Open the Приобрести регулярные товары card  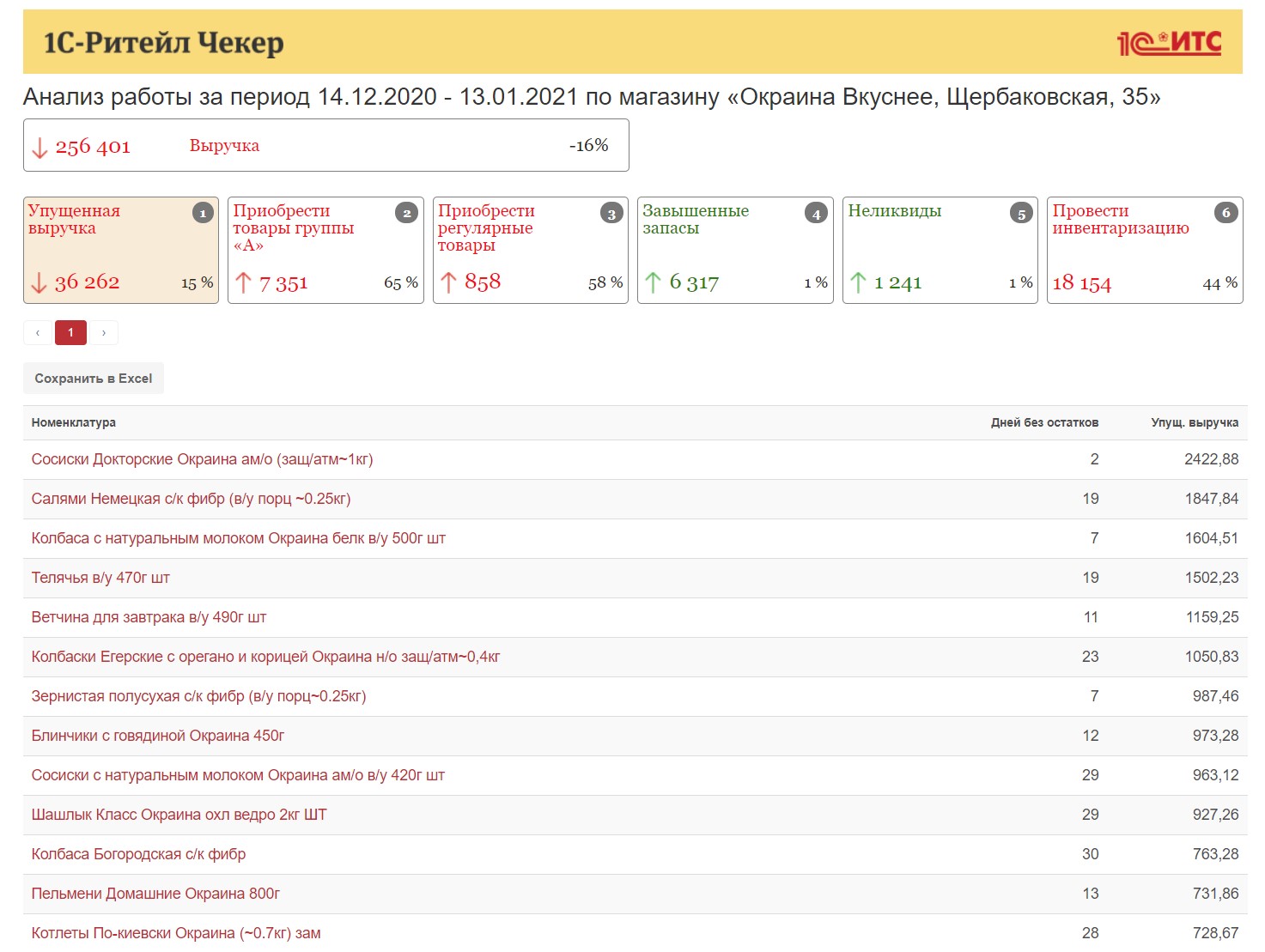tap(531, 250)
